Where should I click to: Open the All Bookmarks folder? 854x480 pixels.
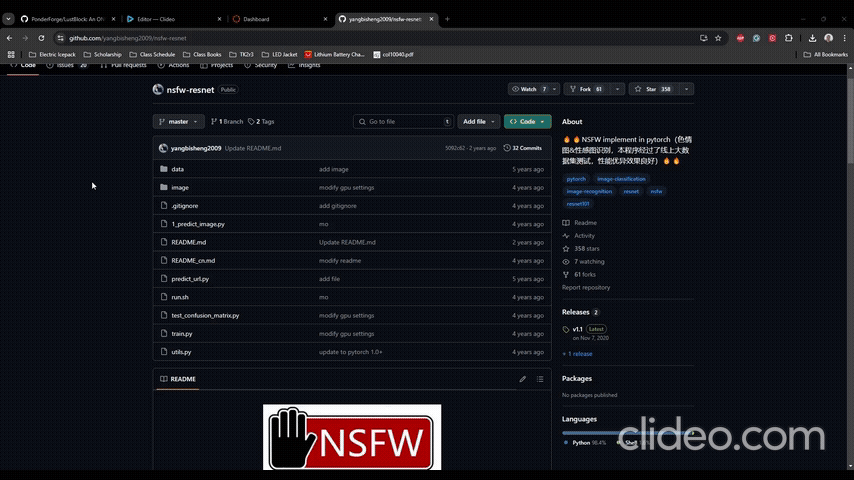pos(826,54)
